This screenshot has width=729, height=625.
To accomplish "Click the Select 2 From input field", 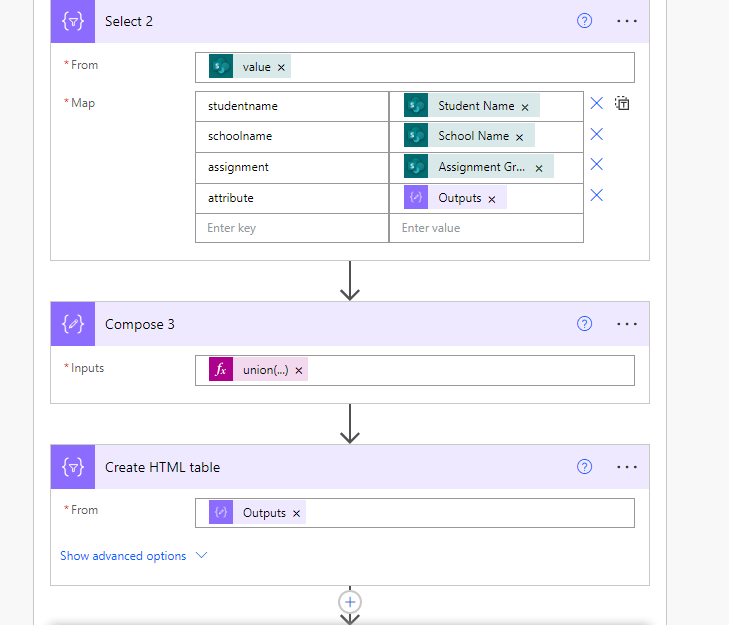I will 415,67.
